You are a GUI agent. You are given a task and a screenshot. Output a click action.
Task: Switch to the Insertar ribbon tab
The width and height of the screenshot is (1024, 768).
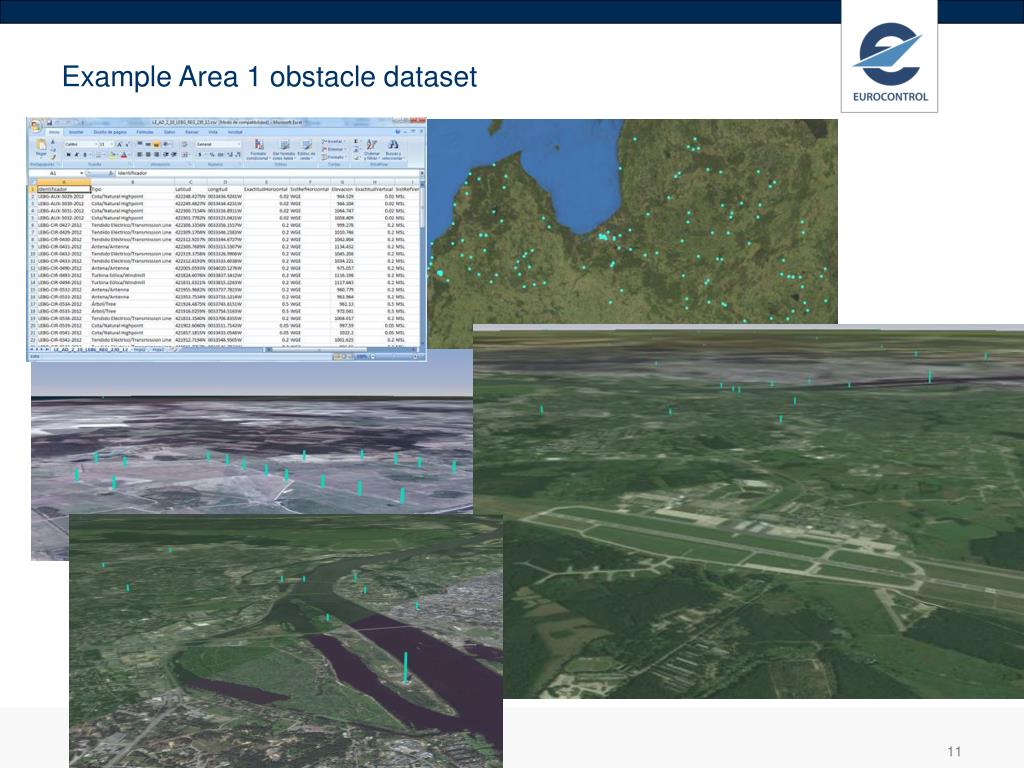point(75,132)
